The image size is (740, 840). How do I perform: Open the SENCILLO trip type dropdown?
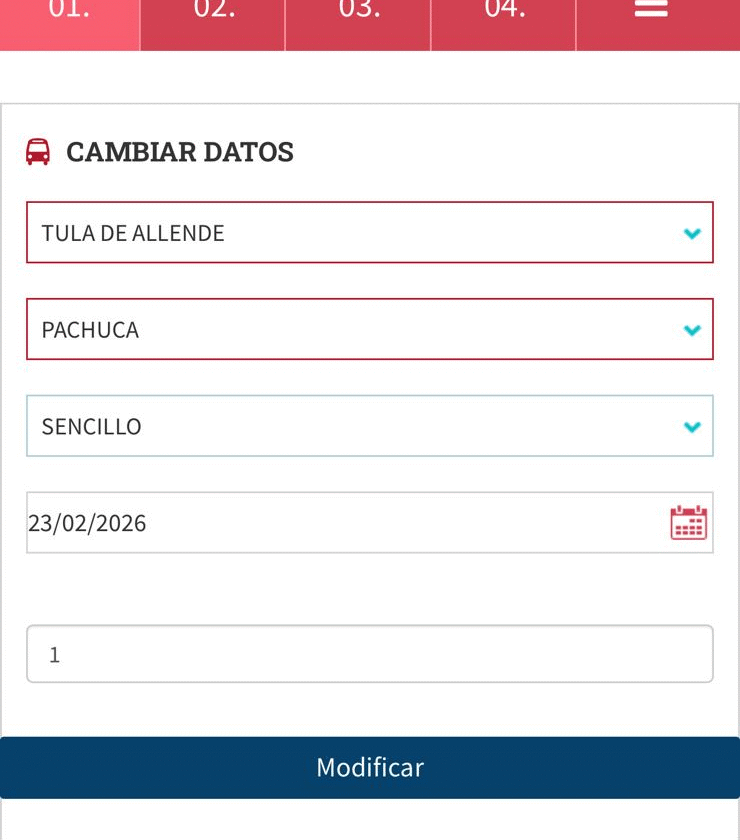(x=370, y=426)
